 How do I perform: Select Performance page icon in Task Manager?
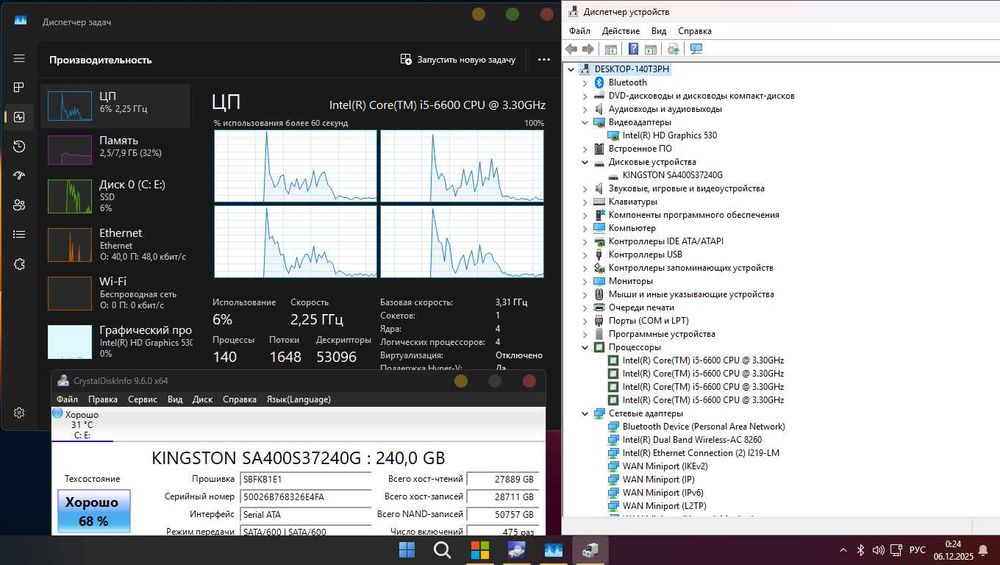point(19,117)
